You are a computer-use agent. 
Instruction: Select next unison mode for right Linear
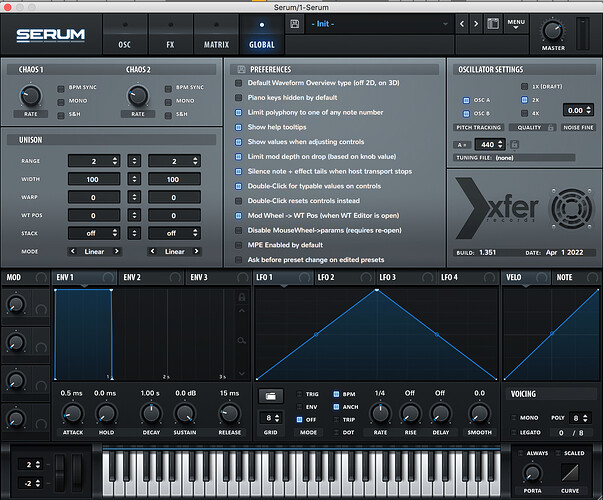[197, 251]
